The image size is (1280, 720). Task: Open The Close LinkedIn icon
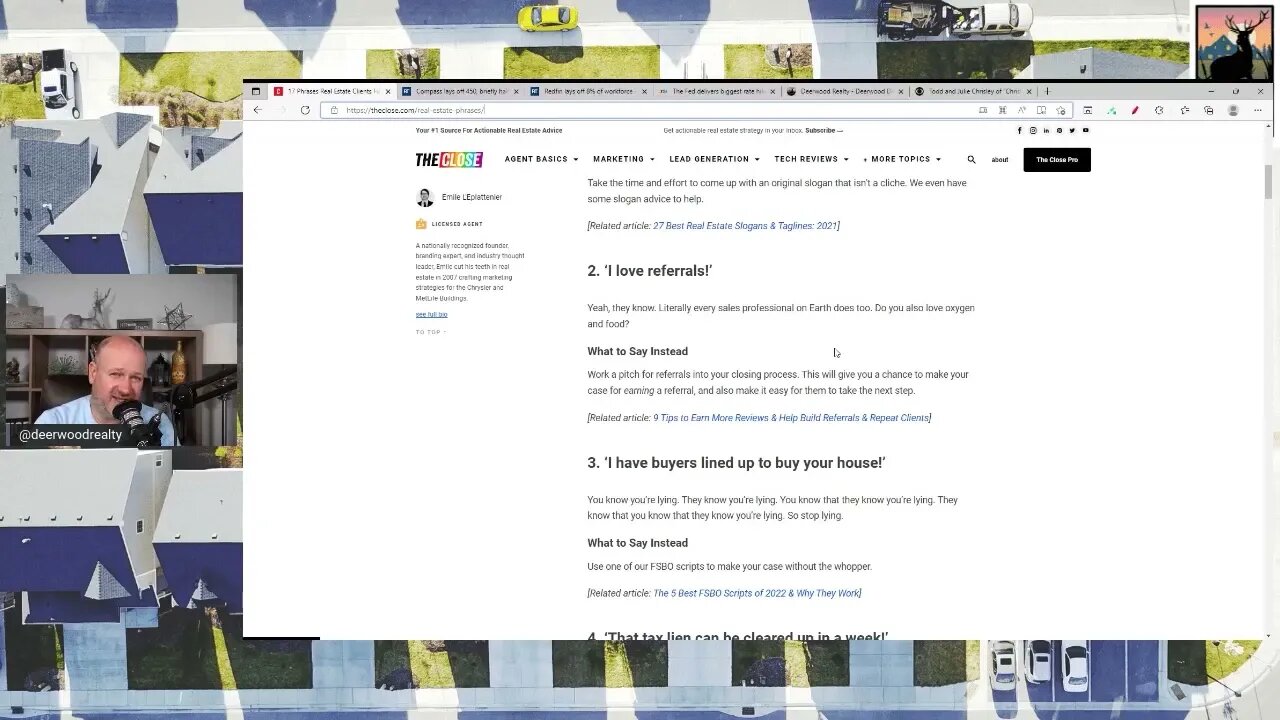coord(1046,130)
